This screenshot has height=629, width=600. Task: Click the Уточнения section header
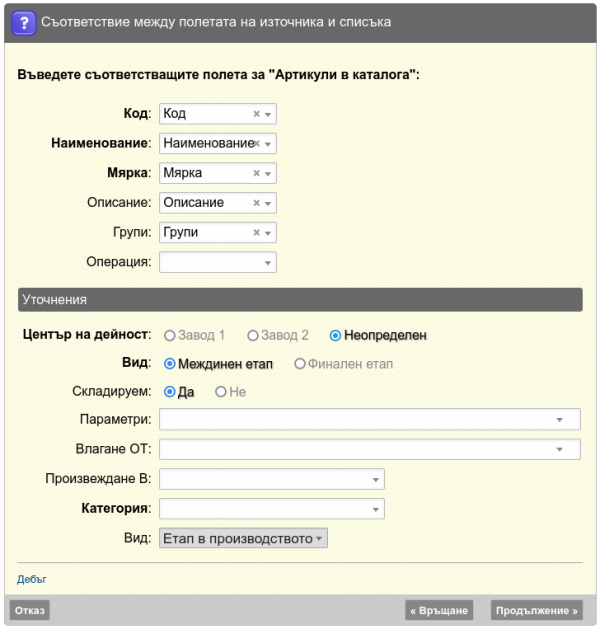click(x=300, y=300)
